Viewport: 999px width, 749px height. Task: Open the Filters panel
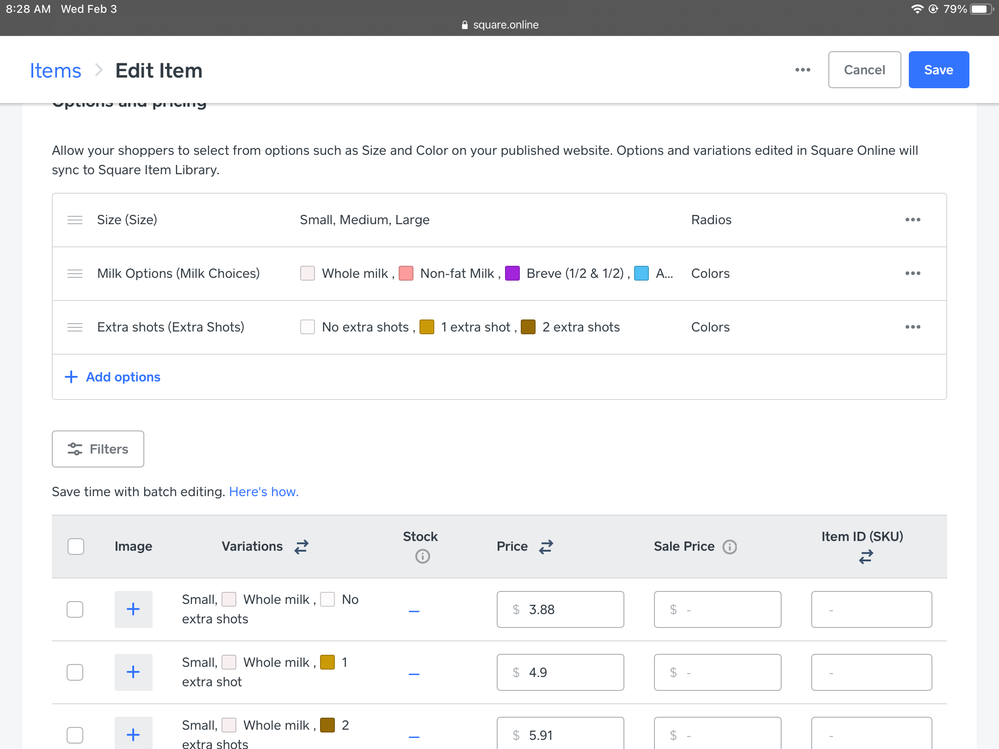click(x=98, y=449)
